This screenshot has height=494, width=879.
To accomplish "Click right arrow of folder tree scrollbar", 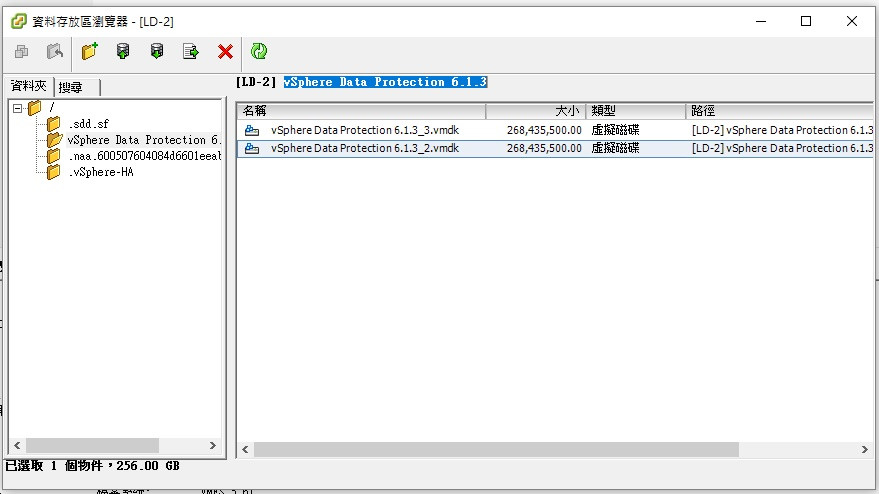I will [x=212, y=445].
